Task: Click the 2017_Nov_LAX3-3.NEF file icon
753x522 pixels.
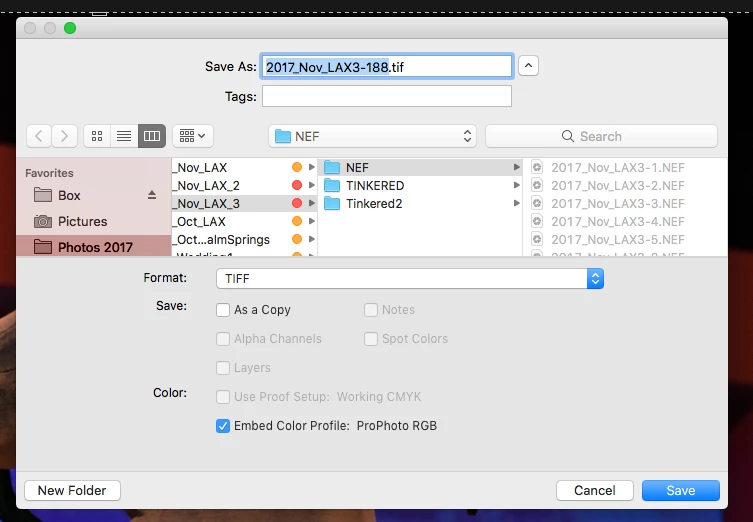Action: [x=537, y=203]
